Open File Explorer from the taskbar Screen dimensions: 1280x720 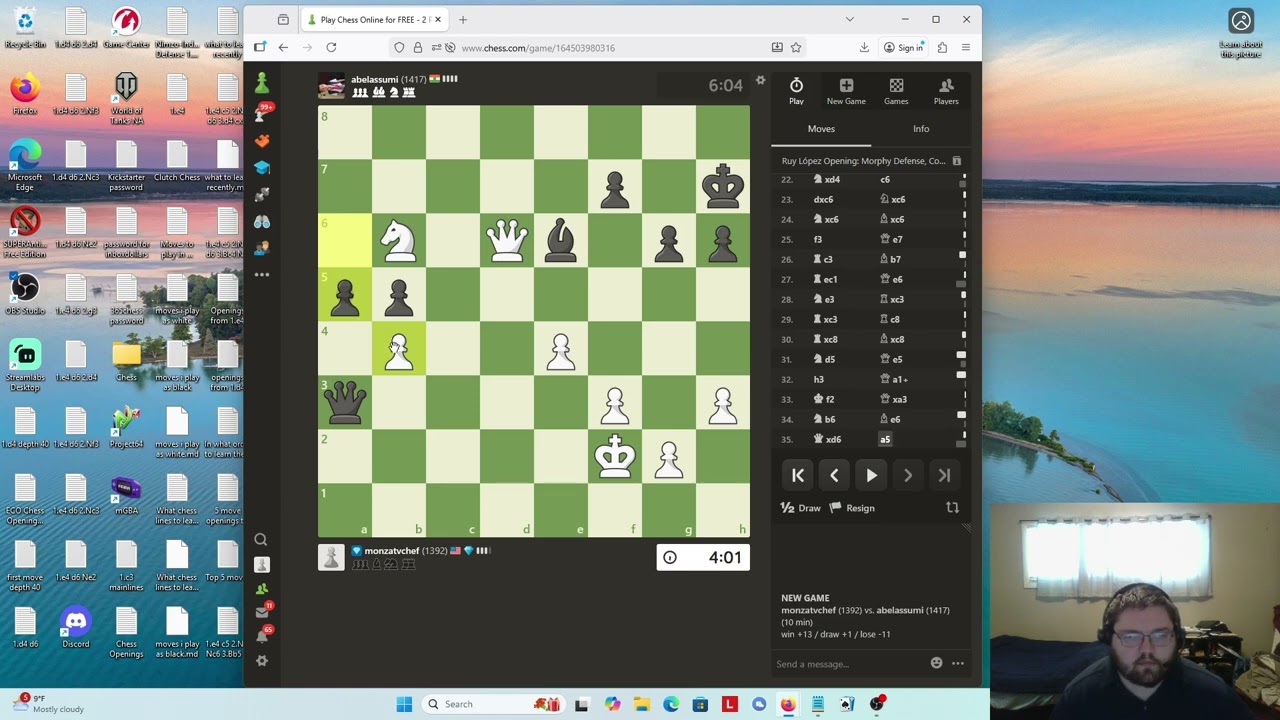pyautogui.click(x=641, y=704)
